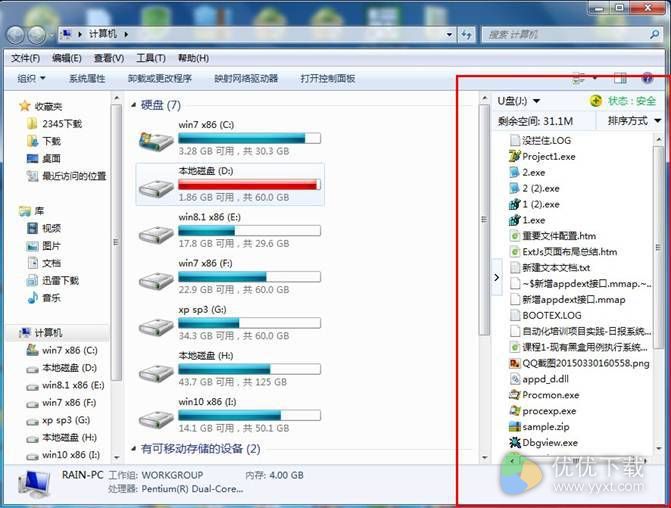Select Project1.exe file icon

click(x=514, y=156)
